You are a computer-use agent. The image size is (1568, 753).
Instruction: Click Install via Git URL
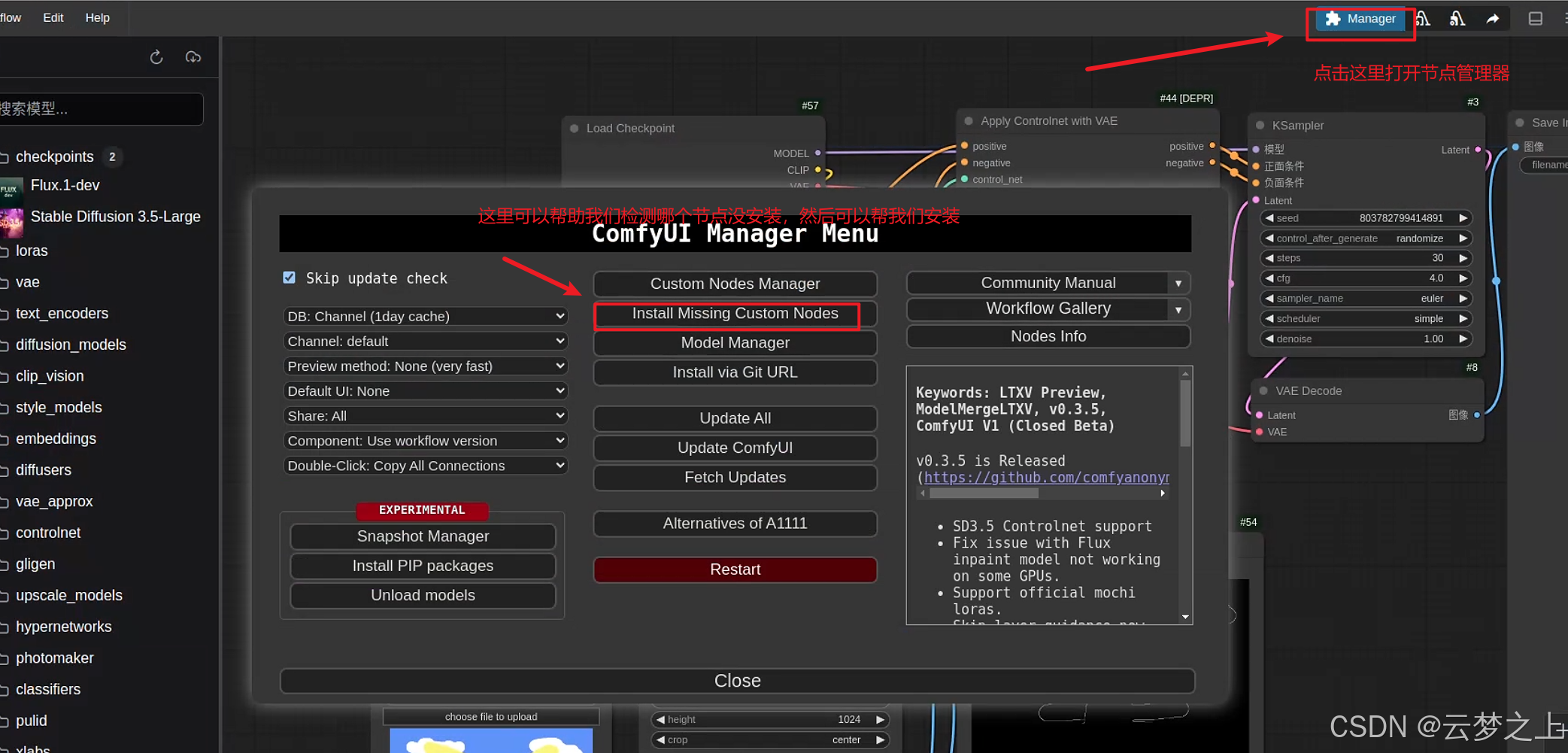pos(735,372)
